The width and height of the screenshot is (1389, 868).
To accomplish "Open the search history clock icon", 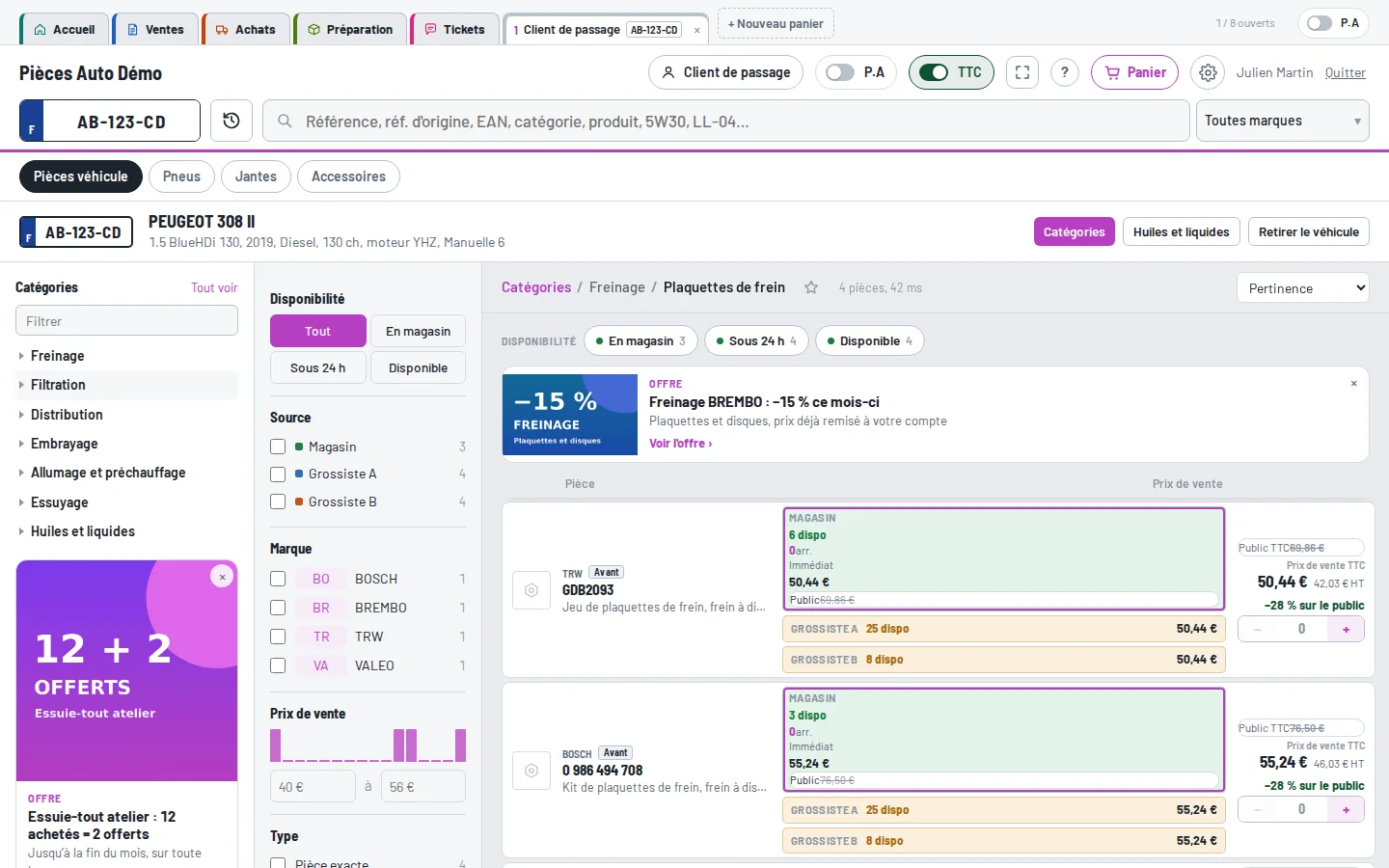I will click(231, 121).
